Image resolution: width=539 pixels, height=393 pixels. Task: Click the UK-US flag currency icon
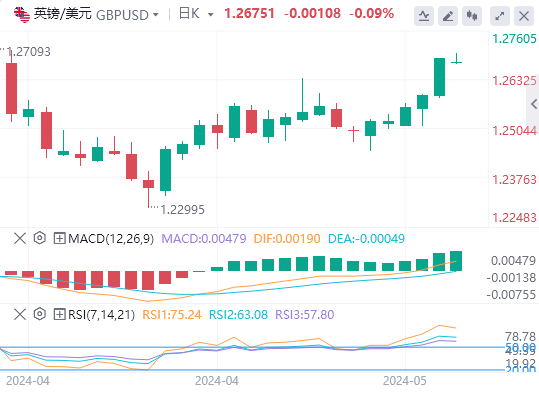coord(22,14)
